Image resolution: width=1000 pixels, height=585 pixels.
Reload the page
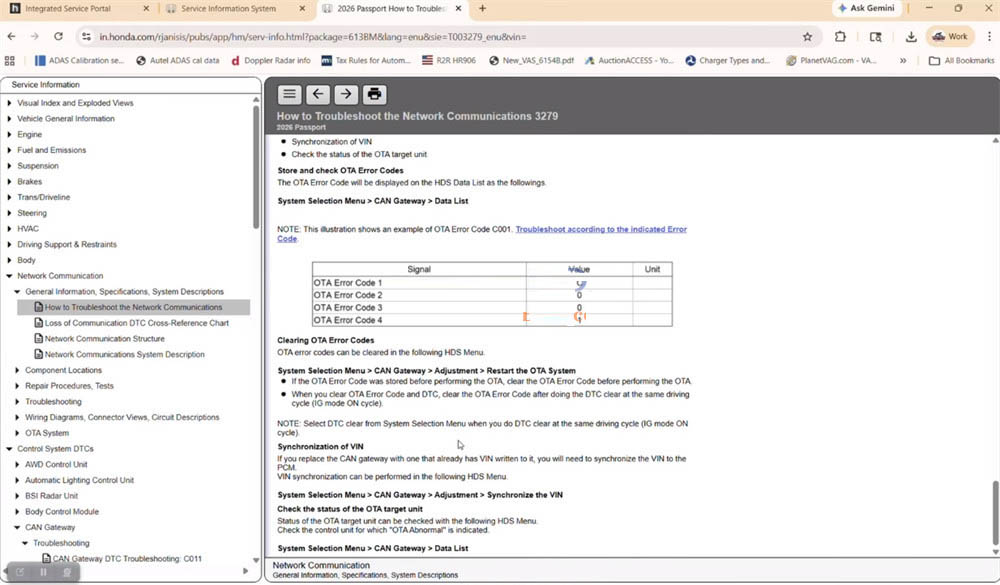58,36
